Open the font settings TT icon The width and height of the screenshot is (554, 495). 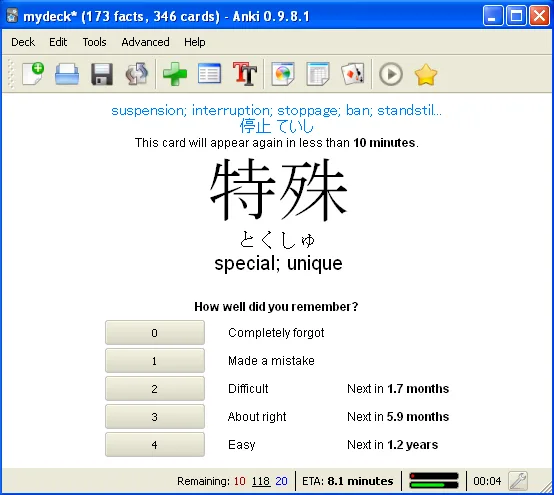click(244, 73)
